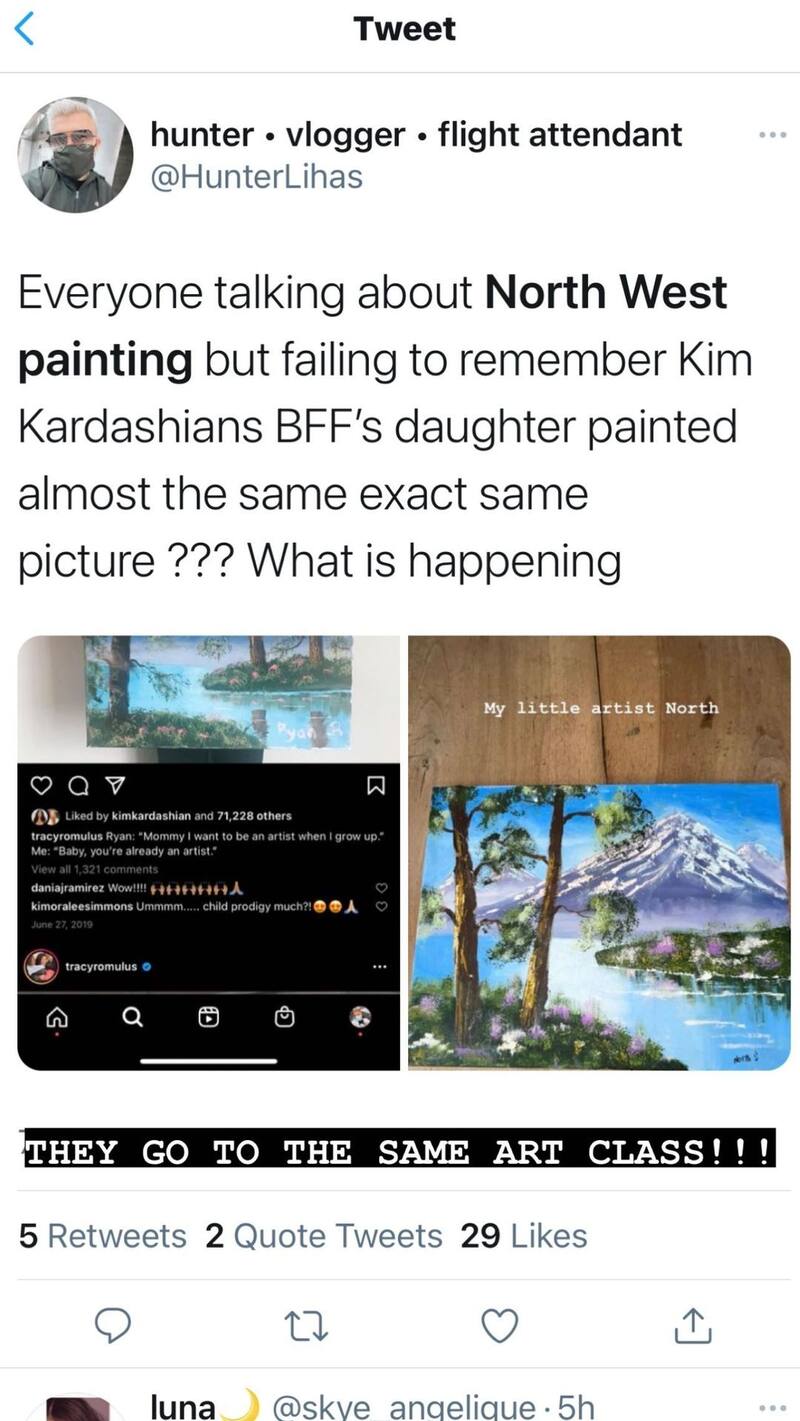The image size is (800, 1421).
Task: Open the North painting image
Action: pos(599,853)
